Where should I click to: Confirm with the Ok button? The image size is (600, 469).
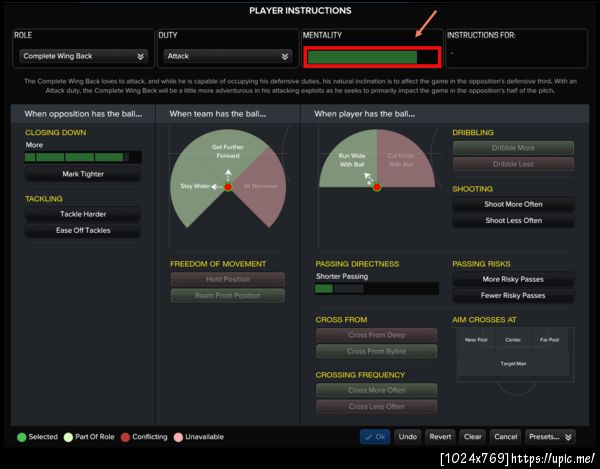coord(375,437)
